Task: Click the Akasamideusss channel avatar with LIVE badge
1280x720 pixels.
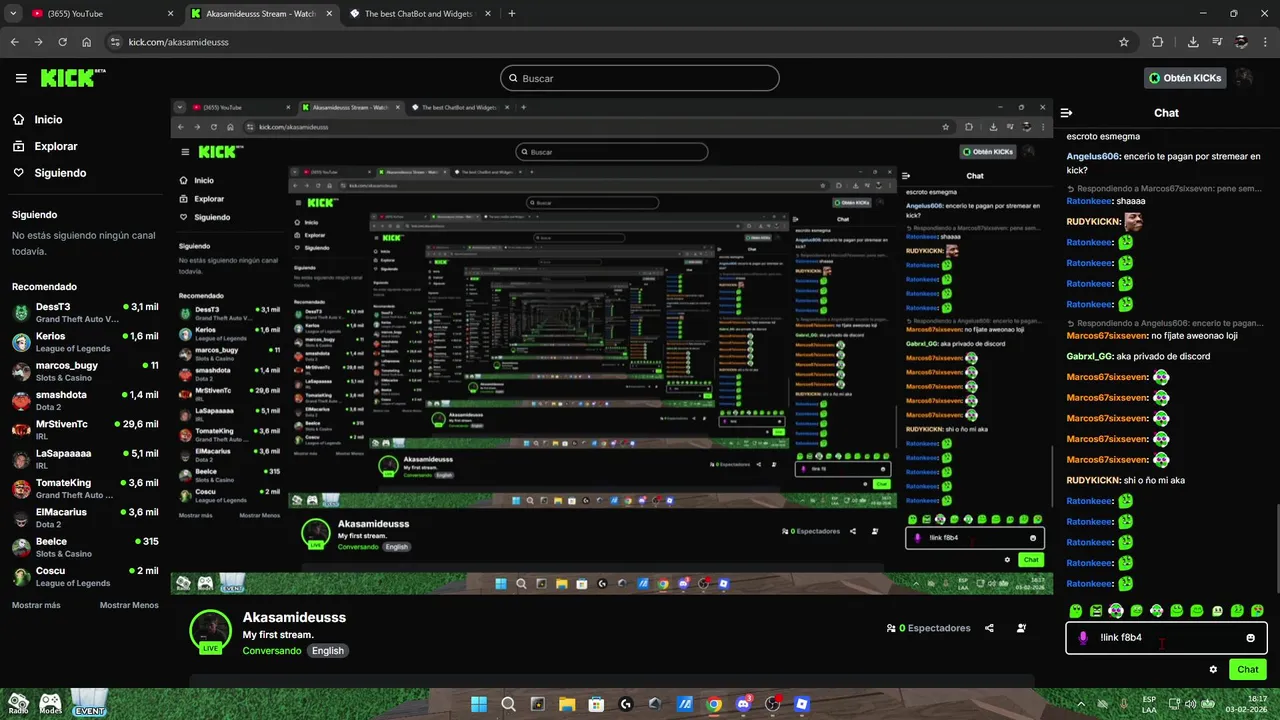Action: click(210, 631)
